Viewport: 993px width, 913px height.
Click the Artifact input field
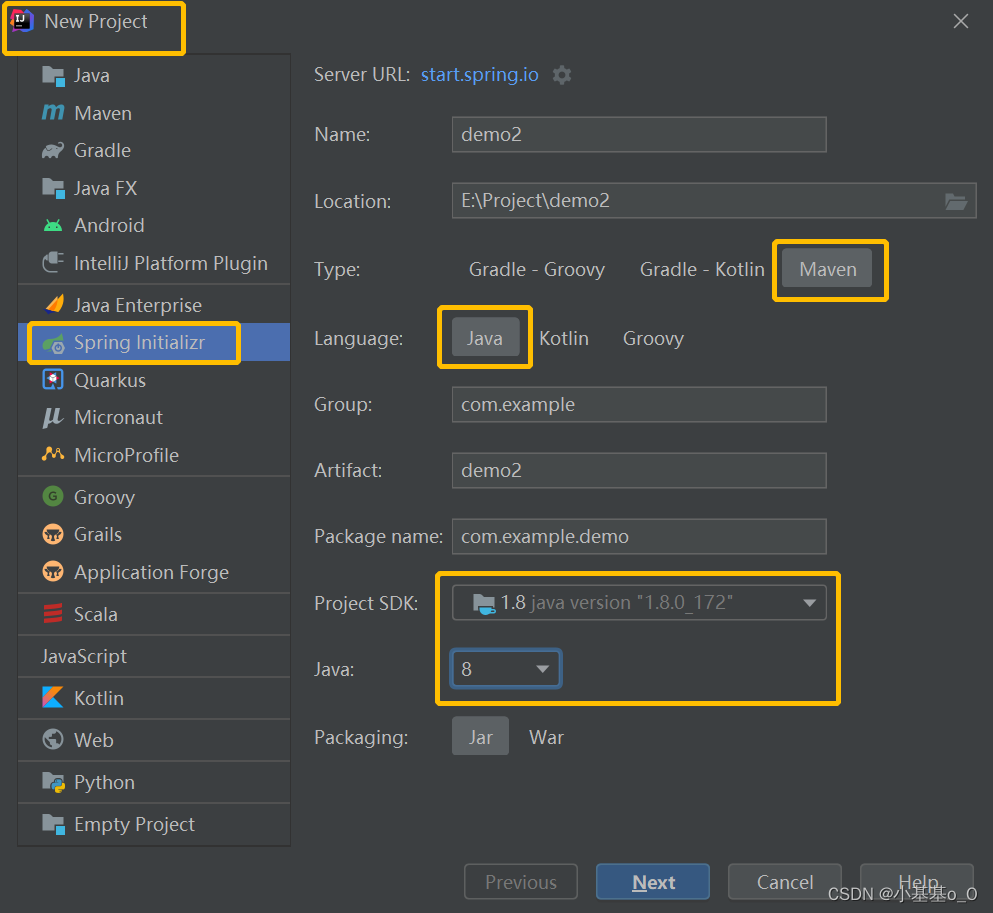click(639, 470)
